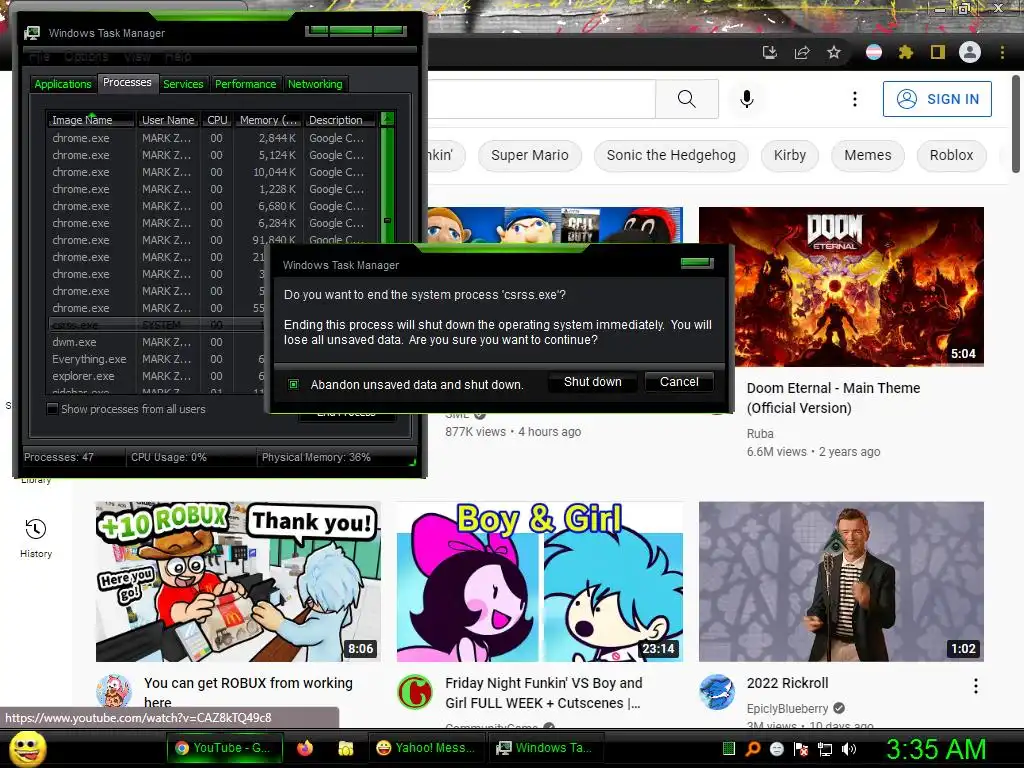1024x768 pixels.
Task: Click the EpiclyBlueberry channel avatar
Action: pos(716,692)
